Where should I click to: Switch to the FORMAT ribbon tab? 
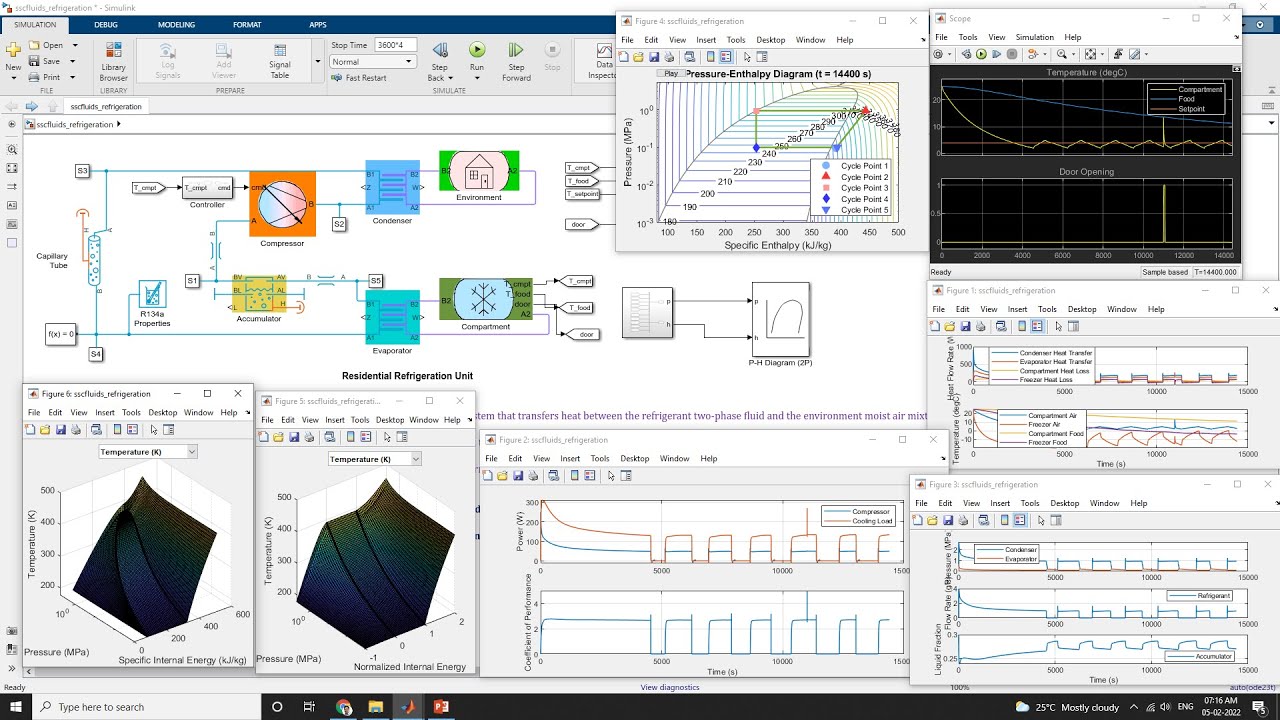tap(247, 24)
